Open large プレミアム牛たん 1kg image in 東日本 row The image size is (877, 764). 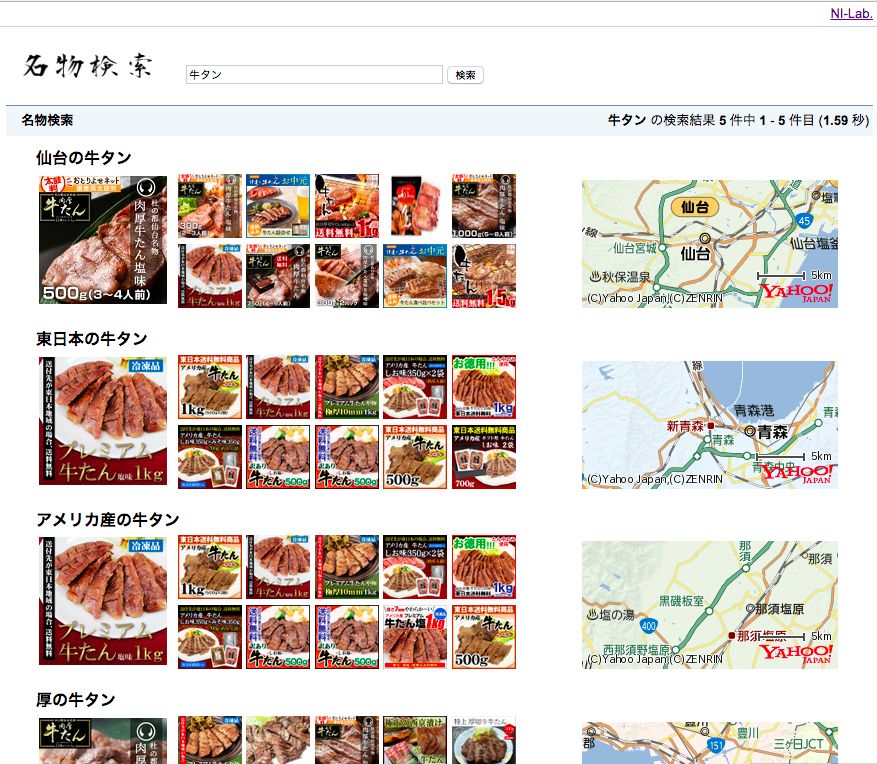point(103,421)
